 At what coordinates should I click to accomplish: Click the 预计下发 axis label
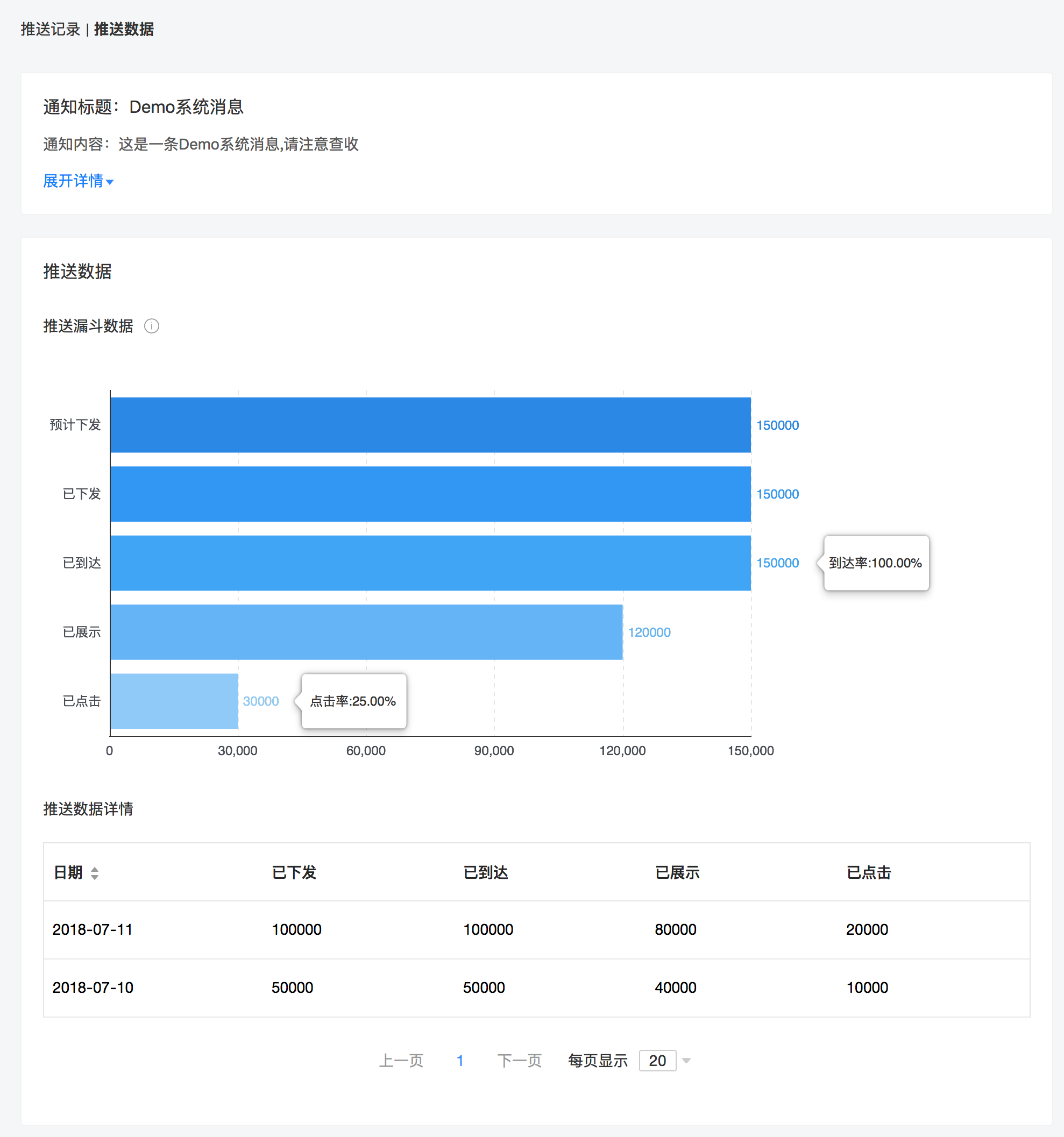pyautogui.click(x=75, y=425)
